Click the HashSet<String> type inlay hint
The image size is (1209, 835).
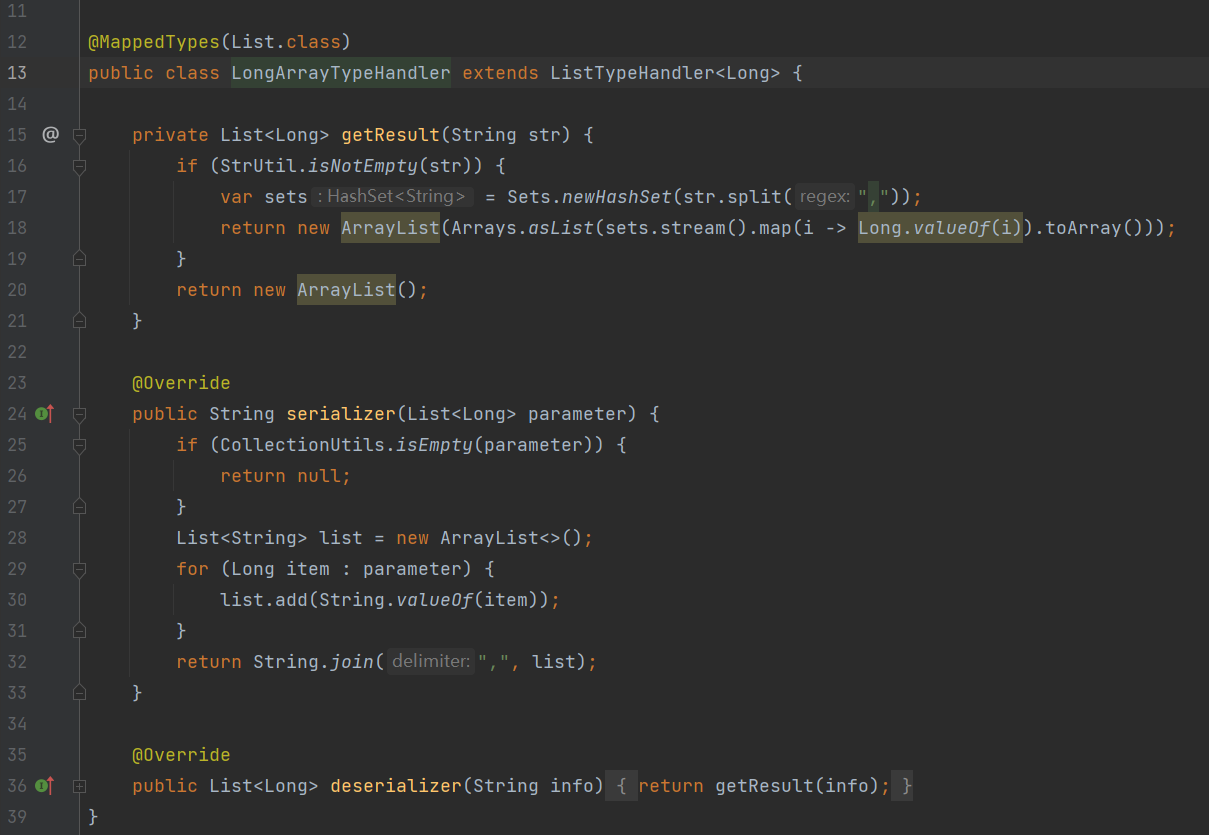click(x=392, y=197)
